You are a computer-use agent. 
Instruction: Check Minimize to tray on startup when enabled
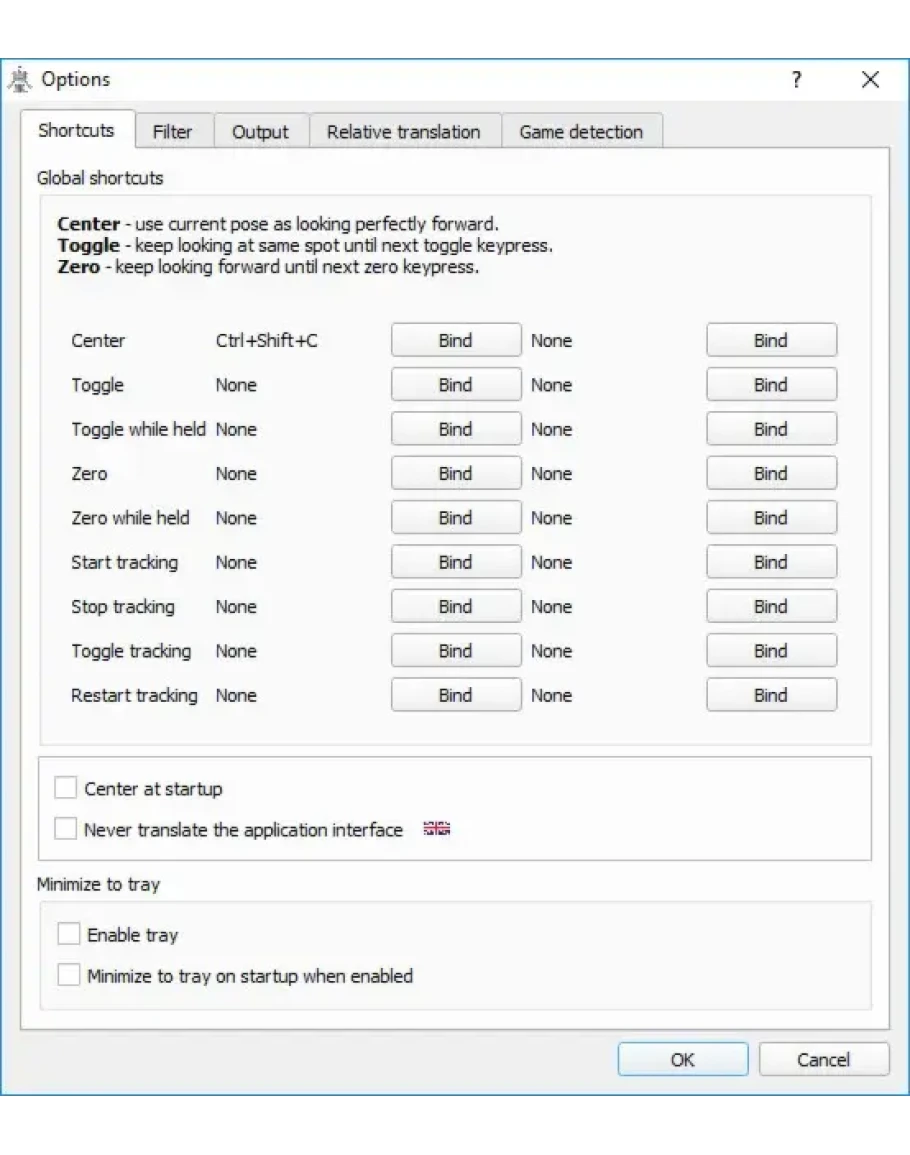(x=68, y=976)
